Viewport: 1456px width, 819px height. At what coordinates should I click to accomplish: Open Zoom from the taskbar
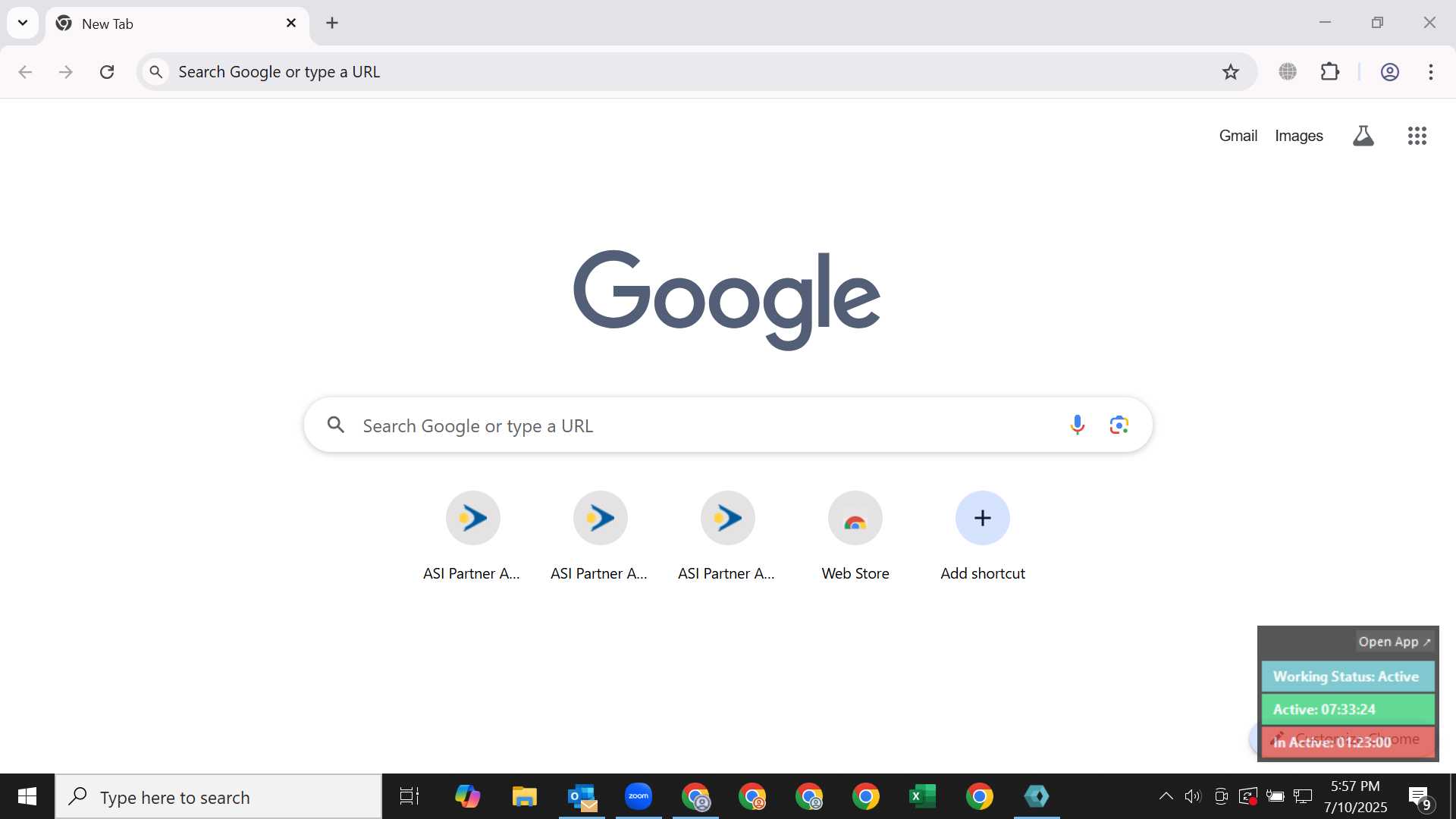pos(639,796)
